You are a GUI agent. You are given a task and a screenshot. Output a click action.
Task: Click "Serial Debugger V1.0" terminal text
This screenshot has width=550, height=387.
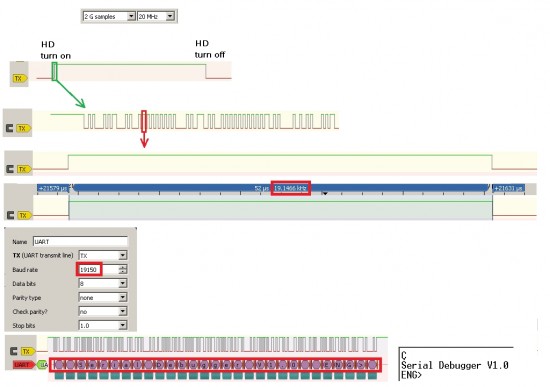coord(455,365)
